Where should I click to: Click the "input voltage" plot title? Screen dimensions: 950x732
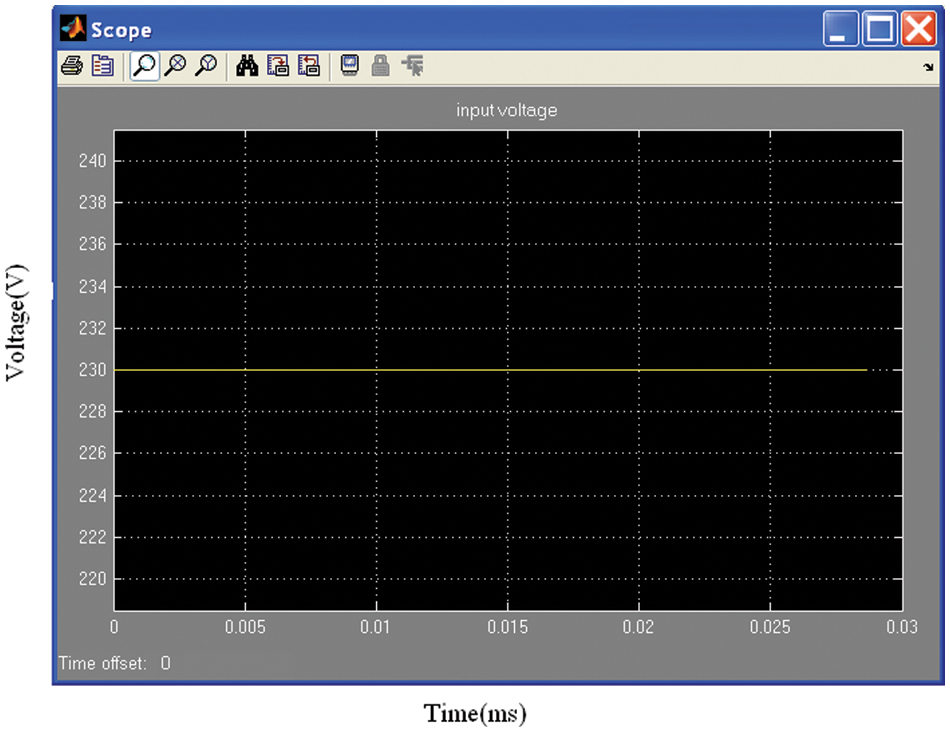(506, 111)
